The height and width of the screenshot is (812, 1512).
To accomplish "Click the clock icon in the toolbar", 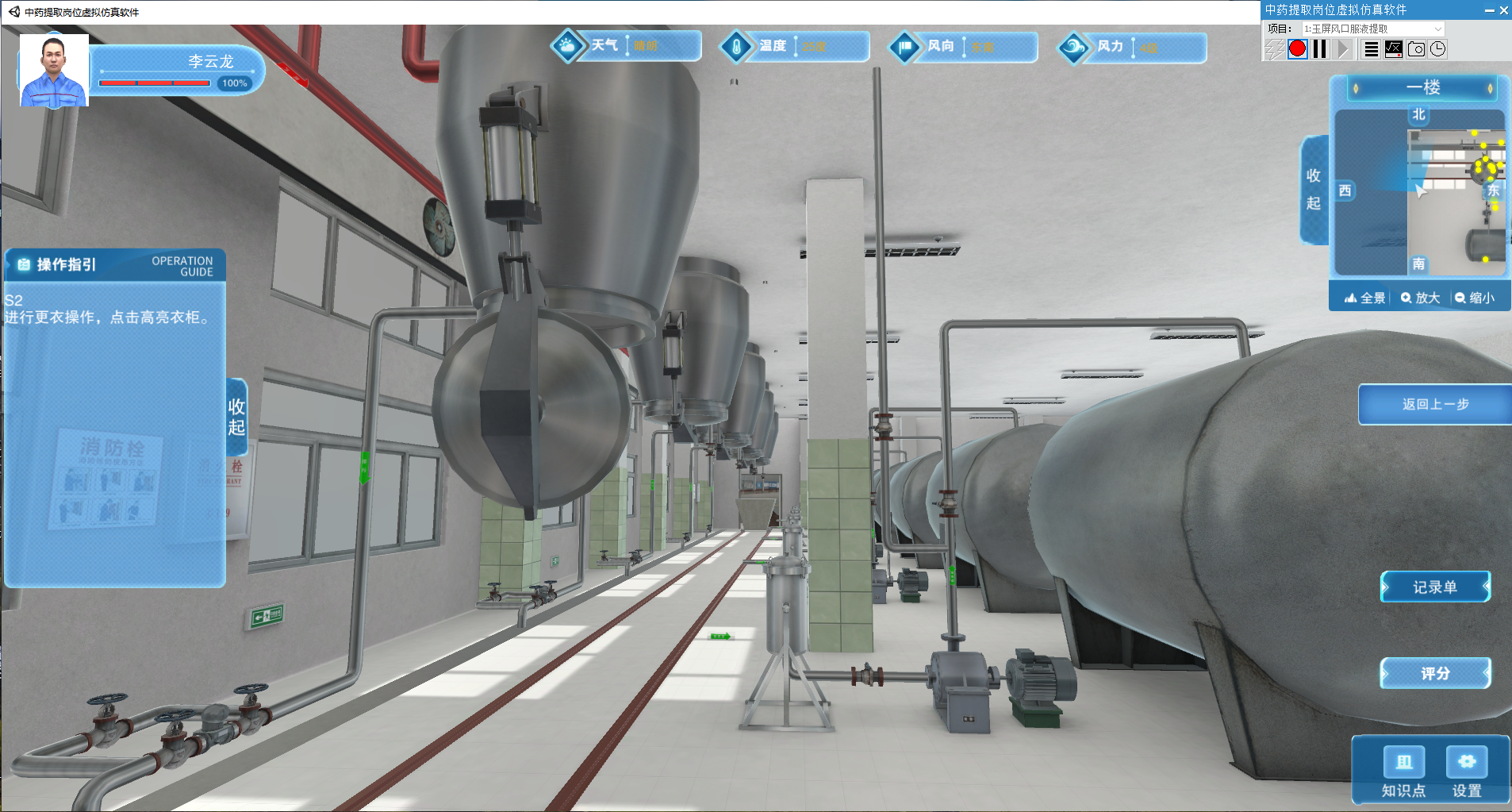I will [1437, 49].
